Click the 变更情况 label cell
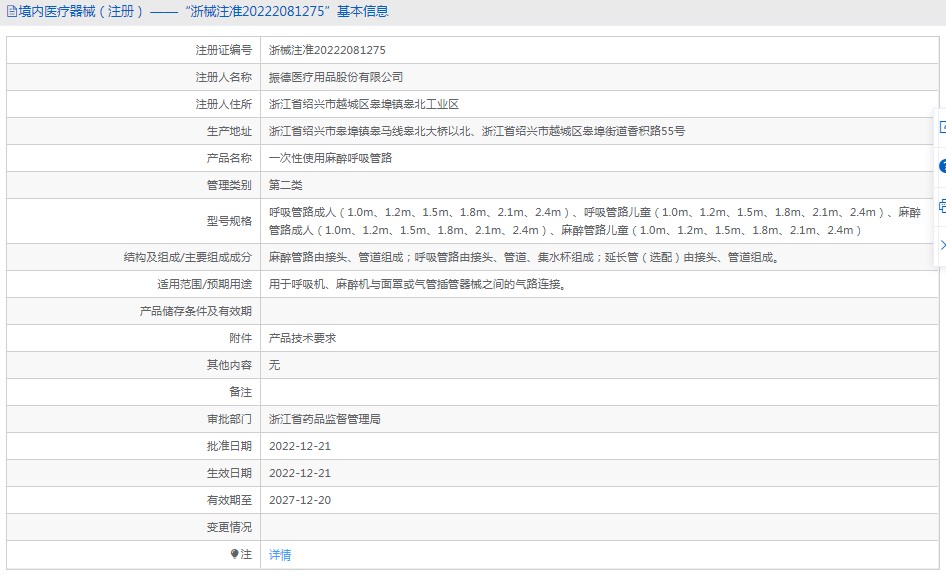Viewport: 946px width, 580px height. click(x=133, y=527)
